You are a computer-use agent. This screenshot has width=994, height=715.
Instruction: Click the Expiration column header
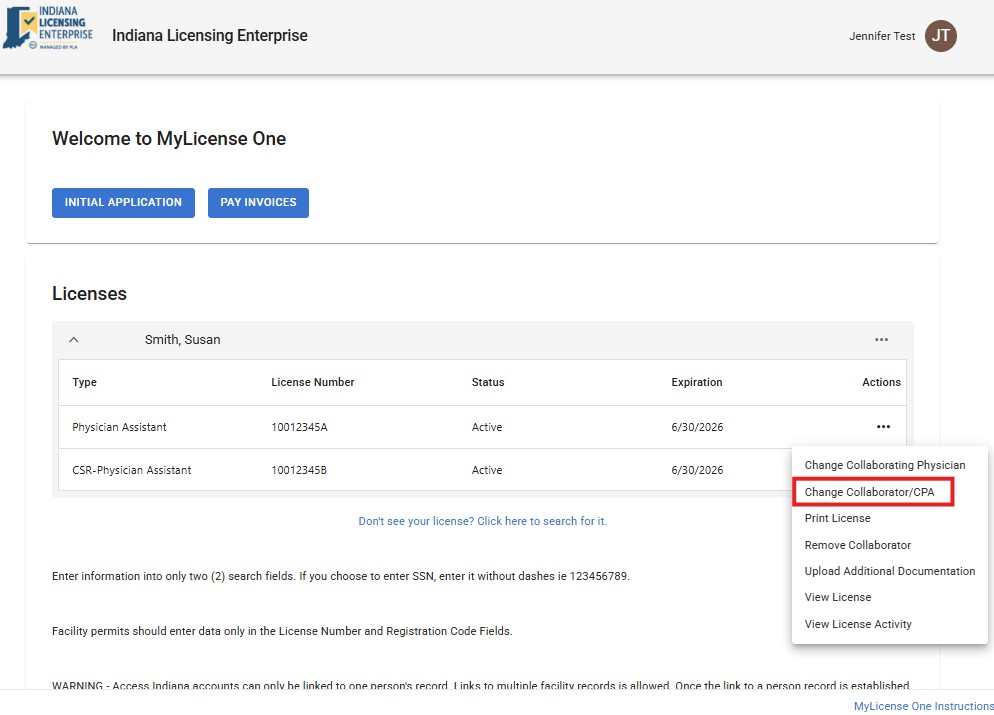point(696,382)
